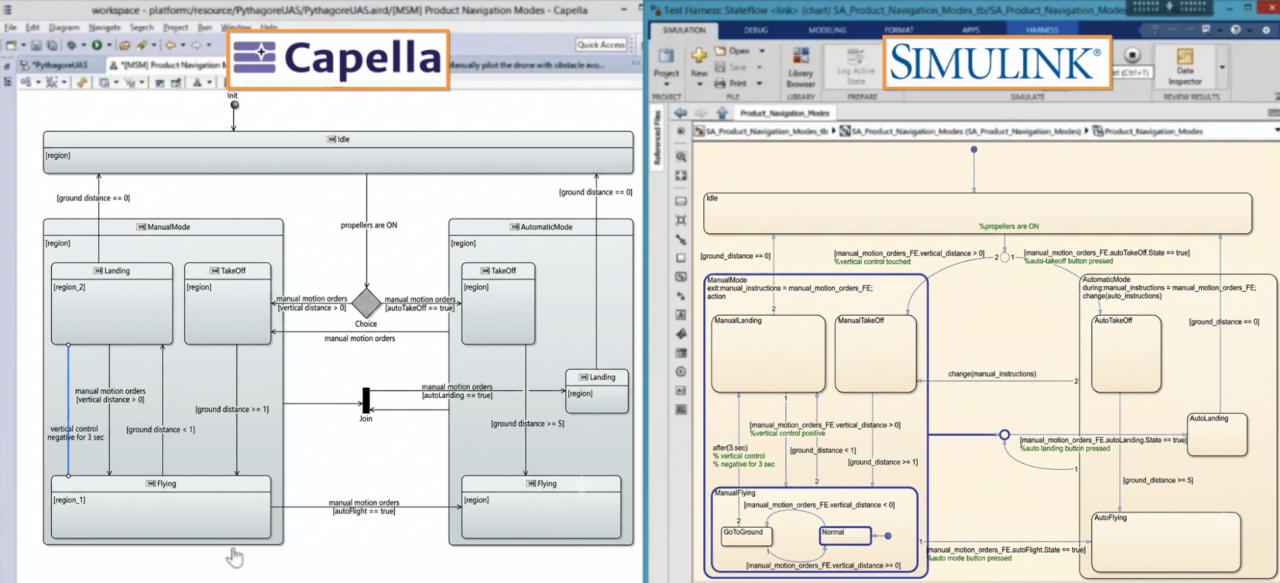Viewport: 1280px width, 583px height.
Task: Click the gear icon in Capella toolbar
Action: point(71,45)
